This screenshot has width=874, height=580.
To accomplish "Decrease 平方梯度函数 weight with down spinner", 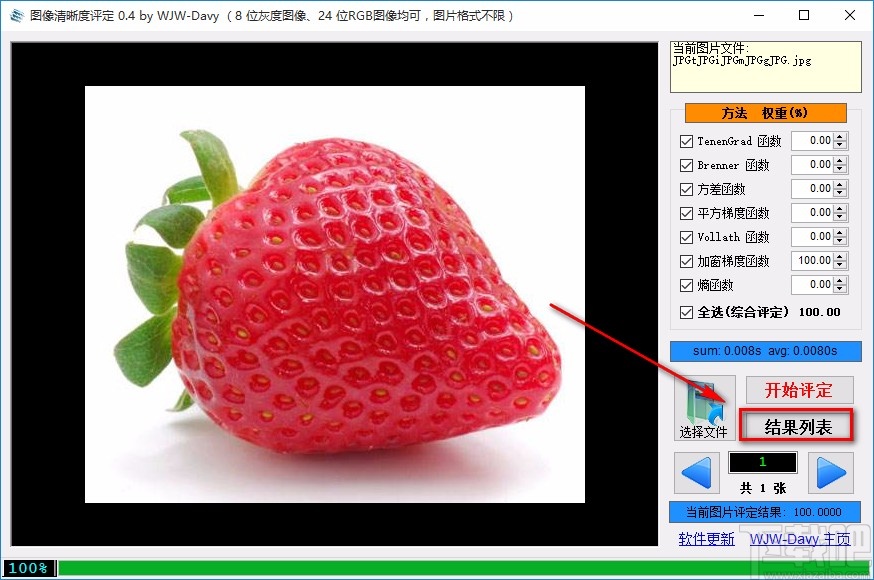I will [x=841, y=217].
